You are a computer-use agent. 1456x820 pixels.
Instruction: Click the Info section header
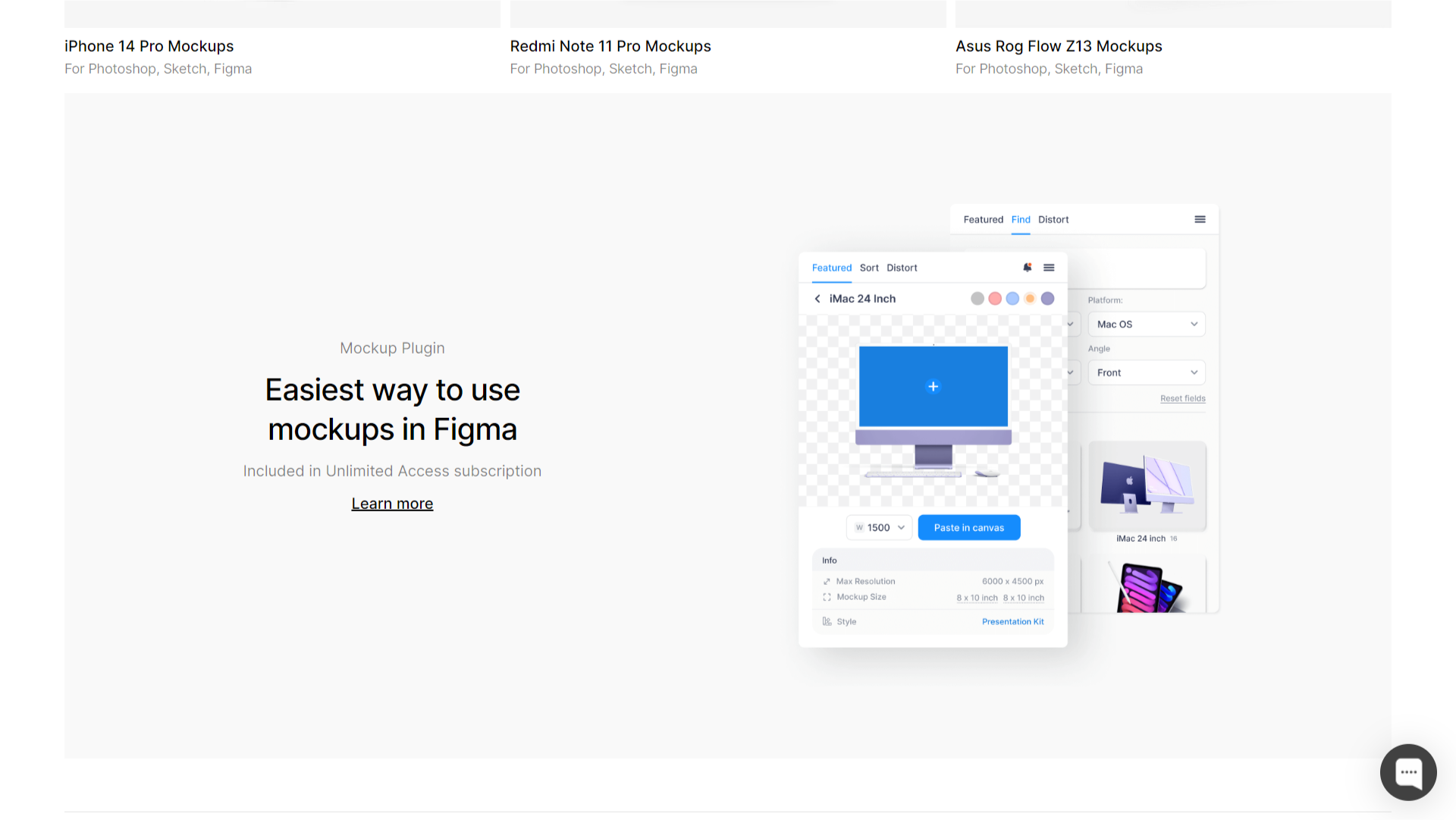tap(933, 561)
